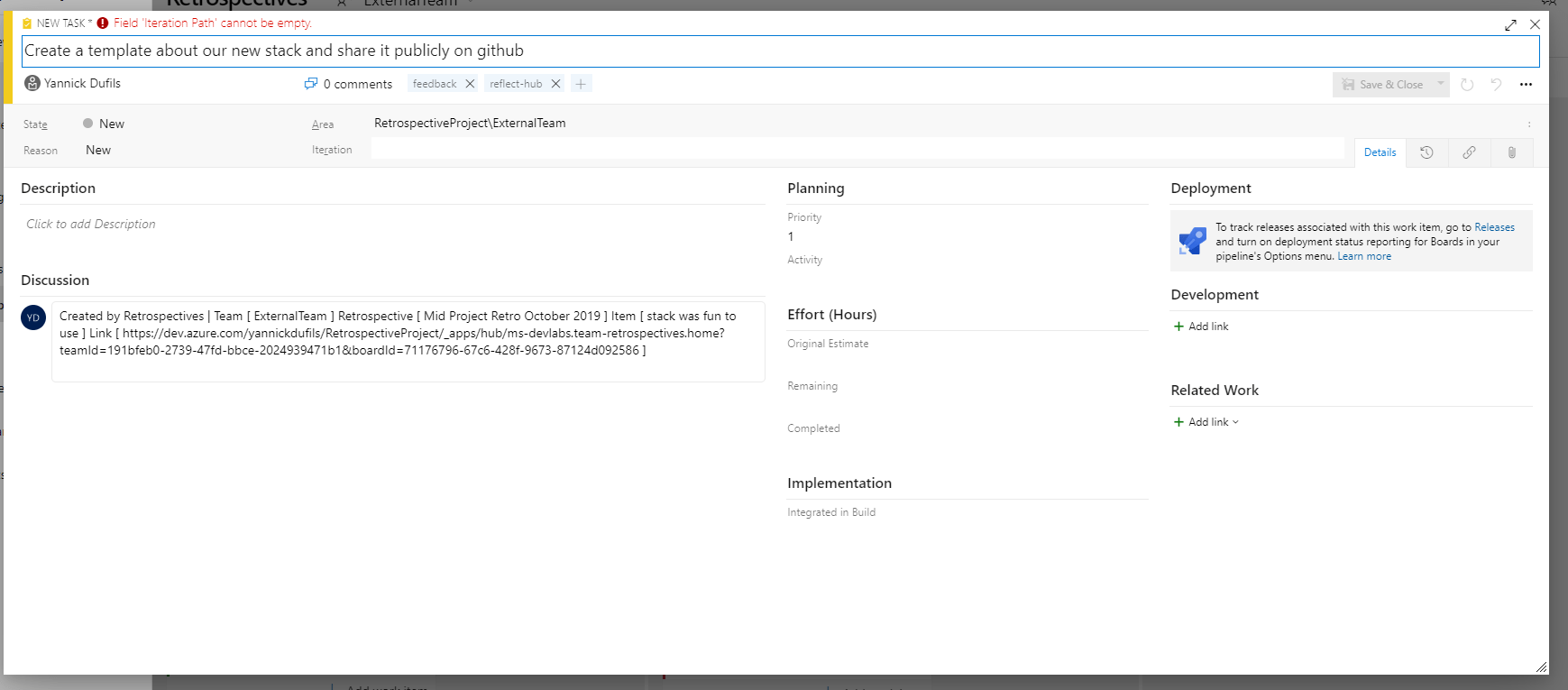Add link under Development section
The width and height of the screenshot is (1568, 690).
click(1201, 327)
